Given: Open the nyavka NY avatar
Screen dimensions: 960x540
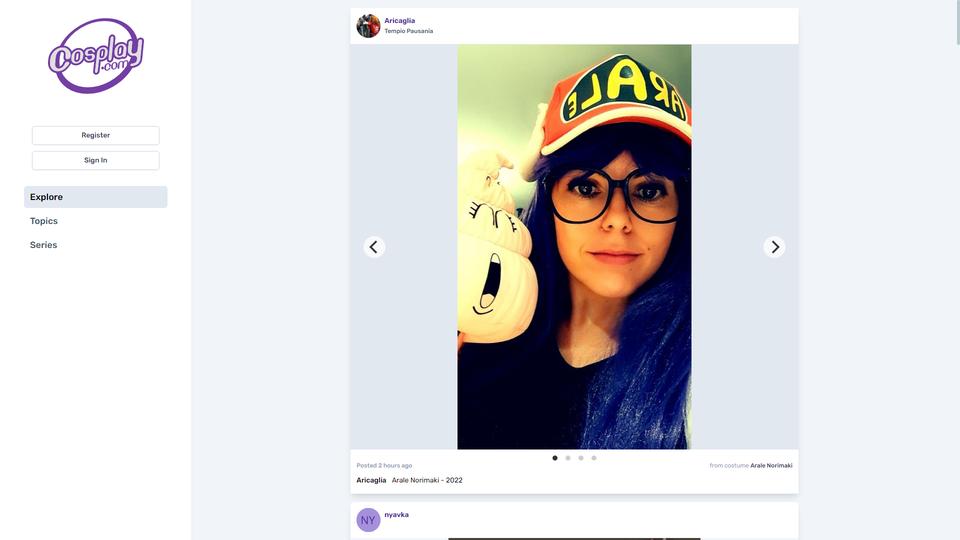Looking at the screenshot, I should (369, 520).
